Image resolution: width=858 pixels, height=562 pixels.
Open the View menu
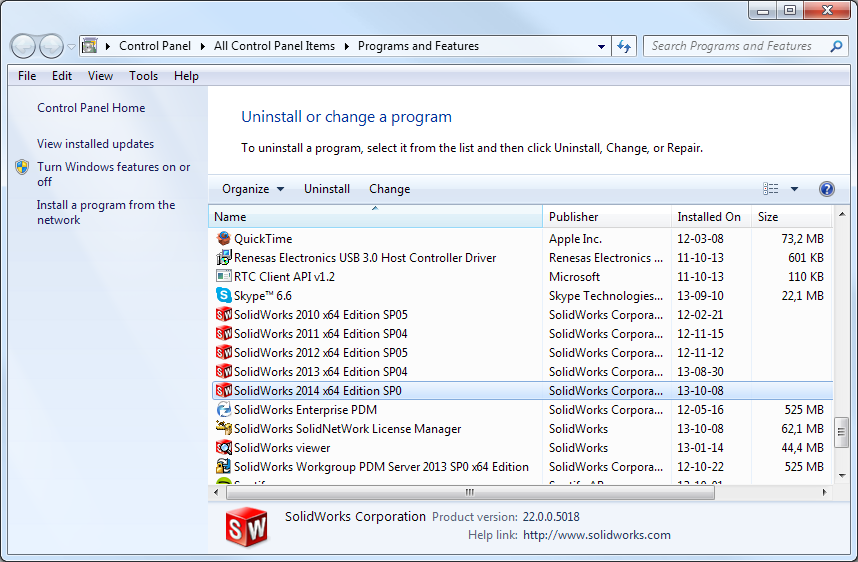100,76
